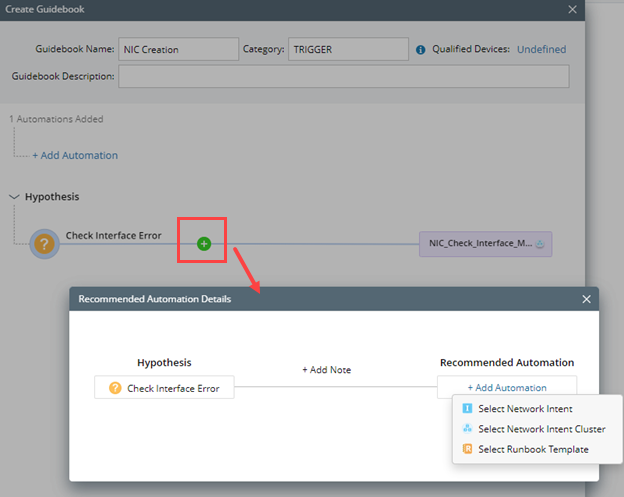The height and width of the screenshot is (497, 624).
Task: Click the icon on NIC_Check_Interface_M node
Action: pyautogui.click(x=540, y=243)
